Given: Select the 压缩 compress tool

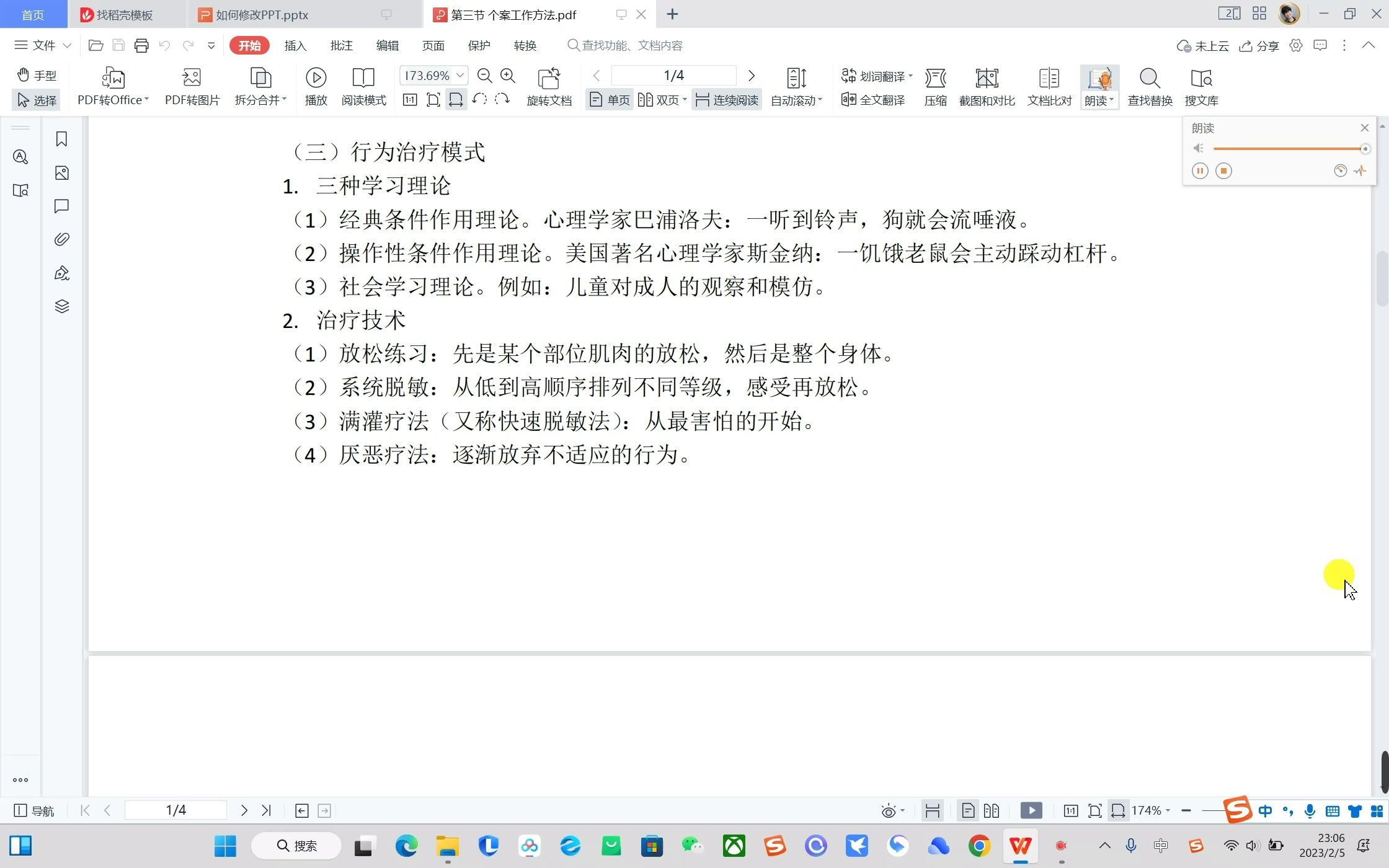Looking at the screenshot, I should point(935,87).
